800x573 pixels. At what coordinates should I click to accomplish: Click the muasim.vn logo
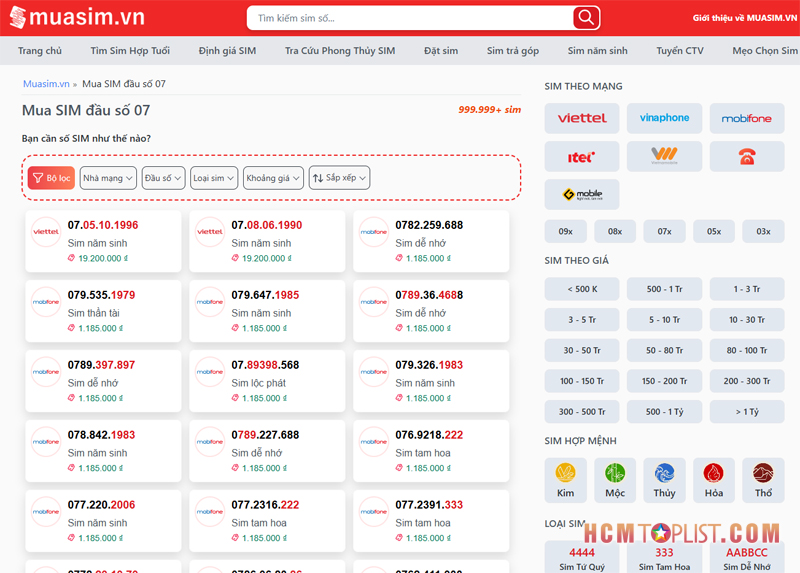click(x=77, y=17)
